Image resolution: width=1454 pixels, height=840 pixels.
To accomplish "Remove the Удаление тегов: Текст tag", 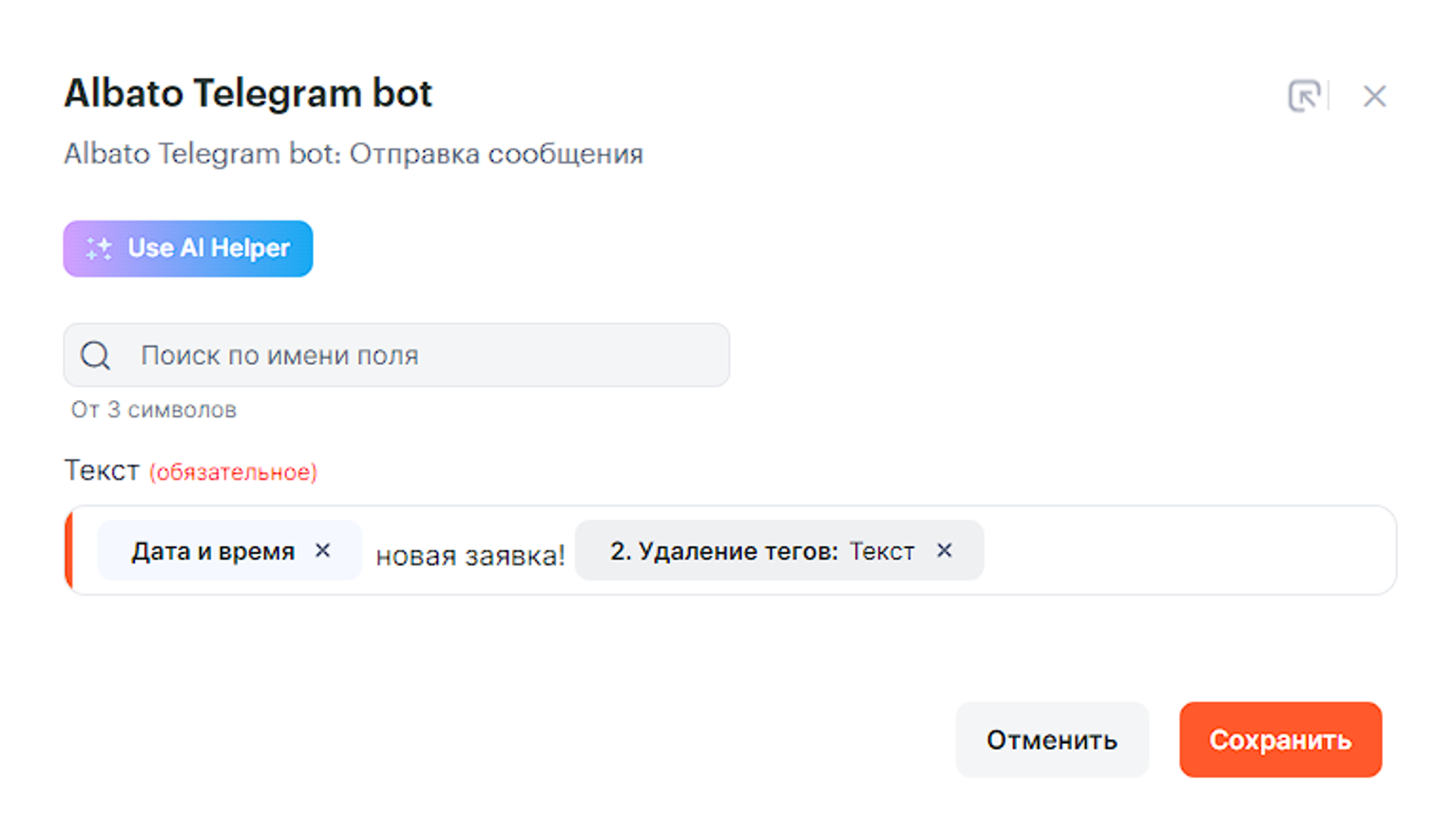I will click(x=944, y=550).
